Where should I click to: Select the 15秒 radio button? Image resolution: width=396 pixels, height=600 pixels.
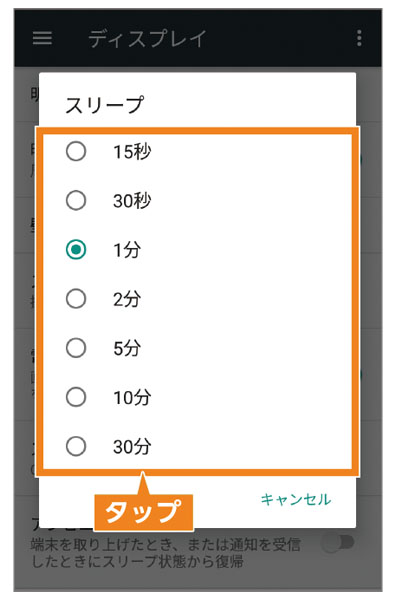point(76,151)
